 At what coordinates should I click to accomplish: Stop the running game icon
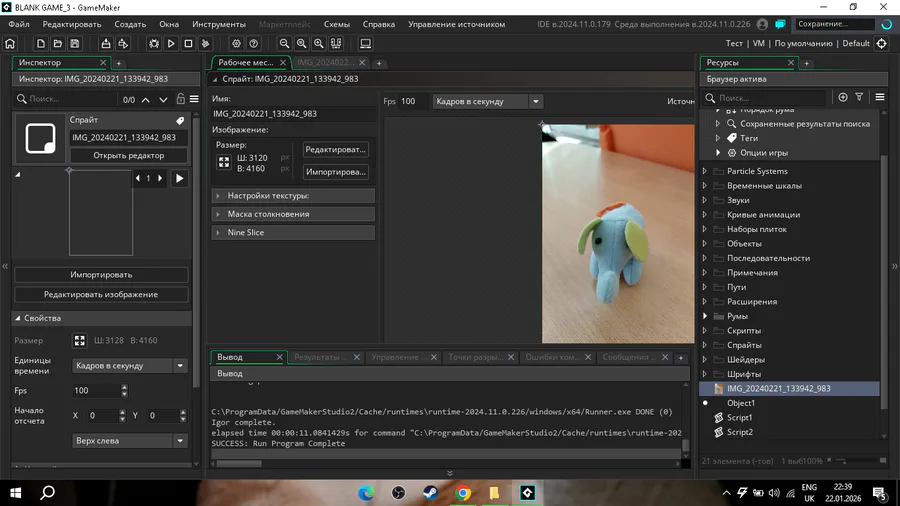click(x=188, y=44)
